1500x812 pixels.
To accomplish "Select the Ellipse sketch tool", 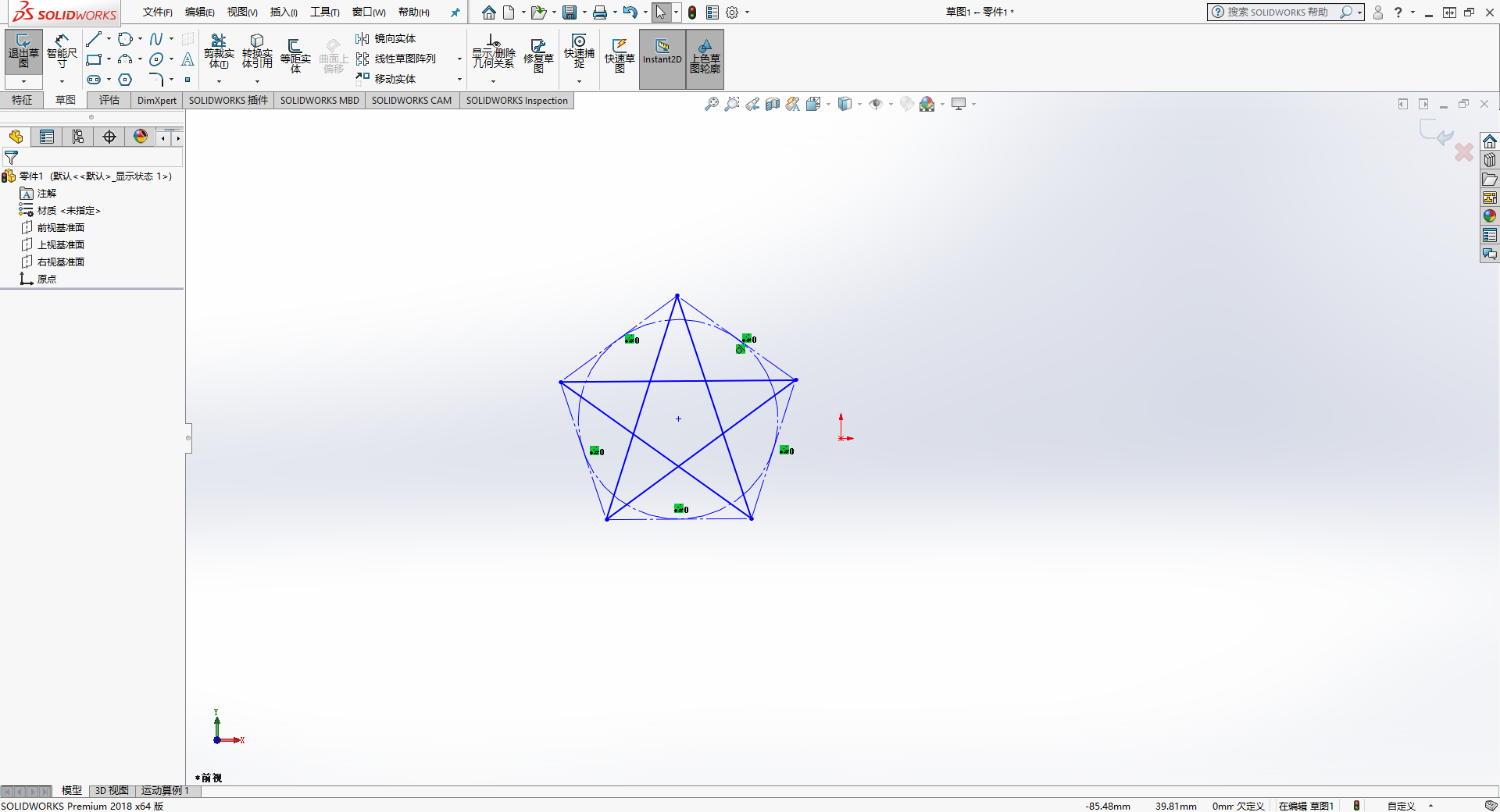I will click(x=156, y=59).
